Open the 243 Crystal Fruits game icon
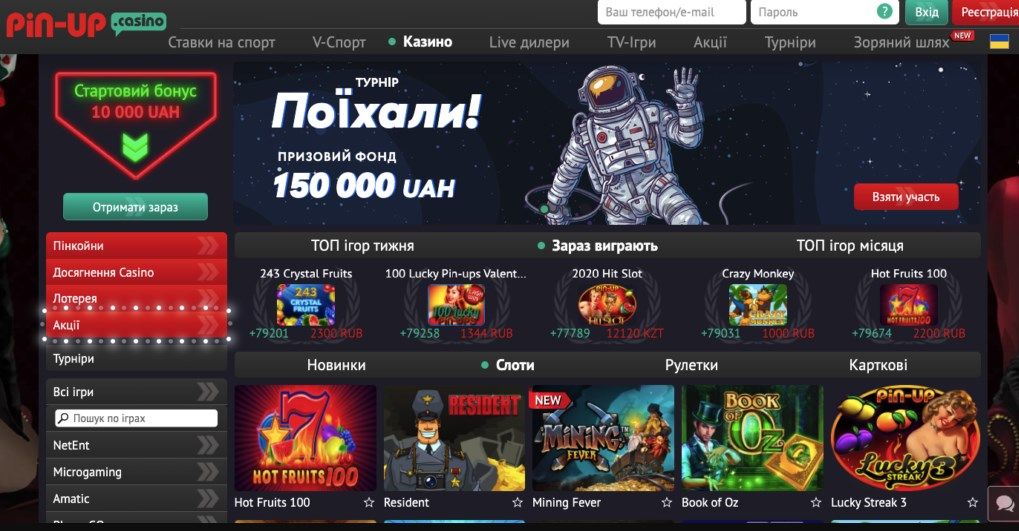This screenshot has height=531, width=1019. pyautogui.click(x=305, y=304)
